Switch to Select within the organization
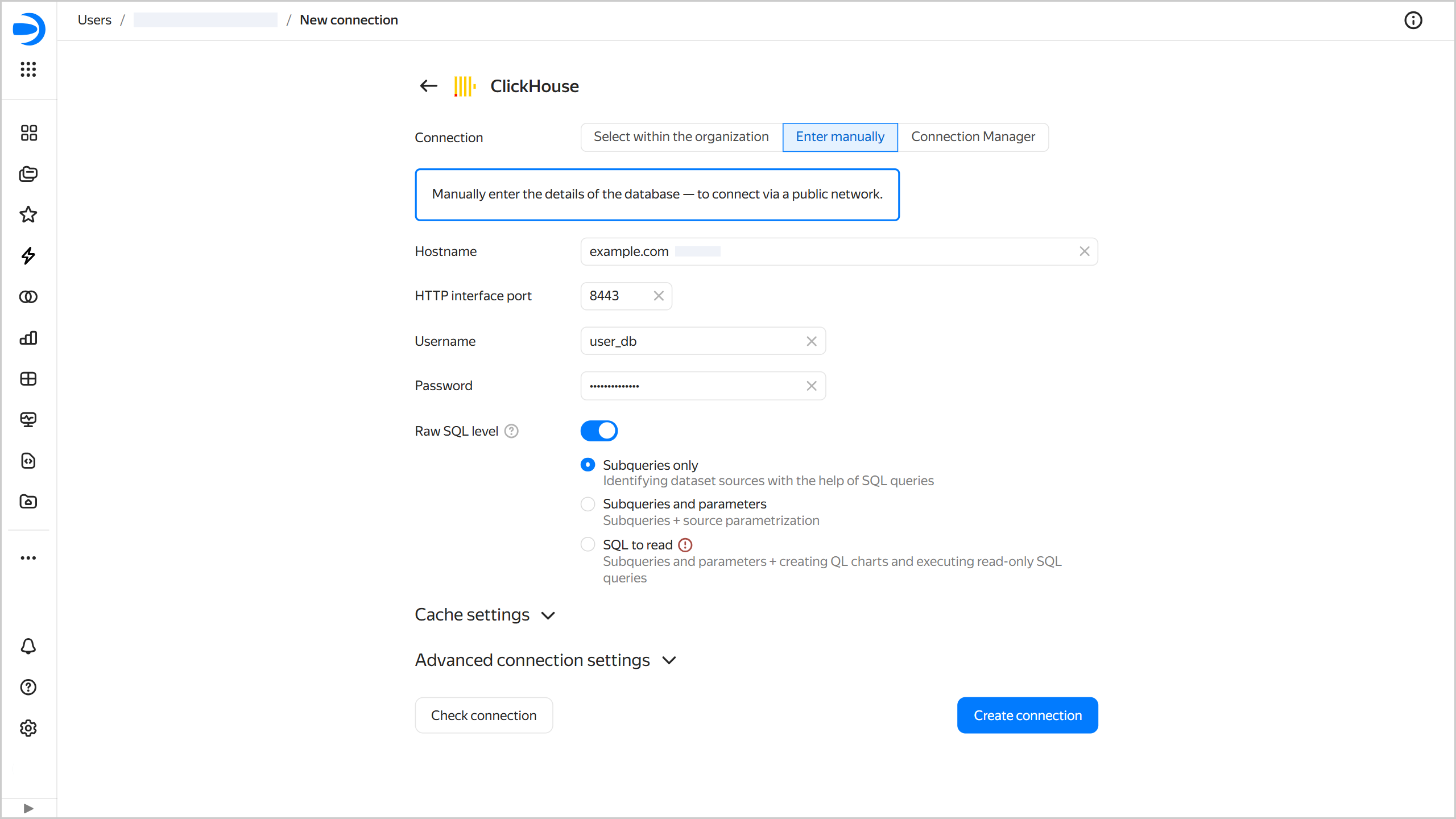This screenshot has height=819, width=1456. pyautogui.click(x=681, y=137)
